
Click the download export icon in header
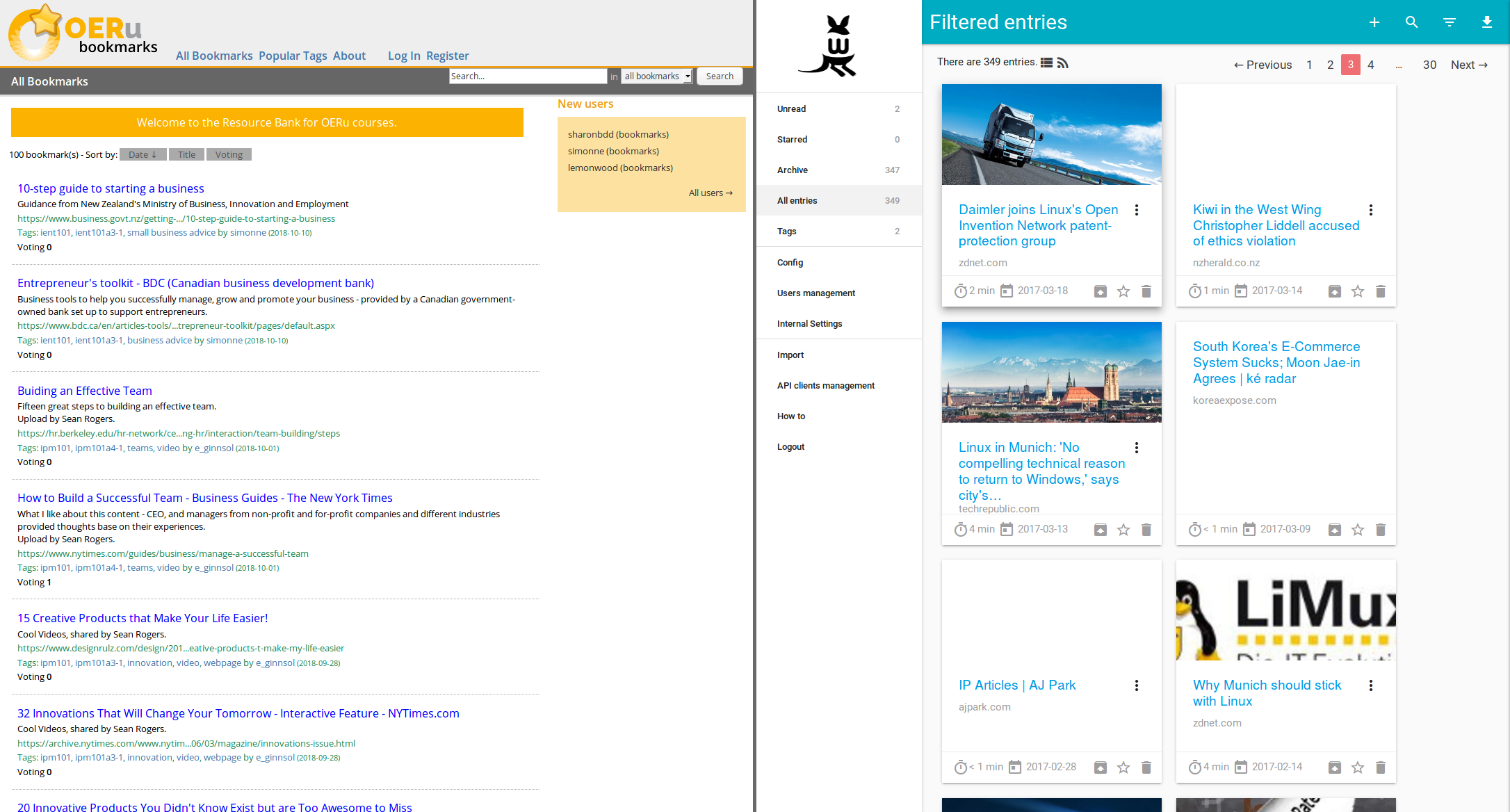[x=1487, y=22]
